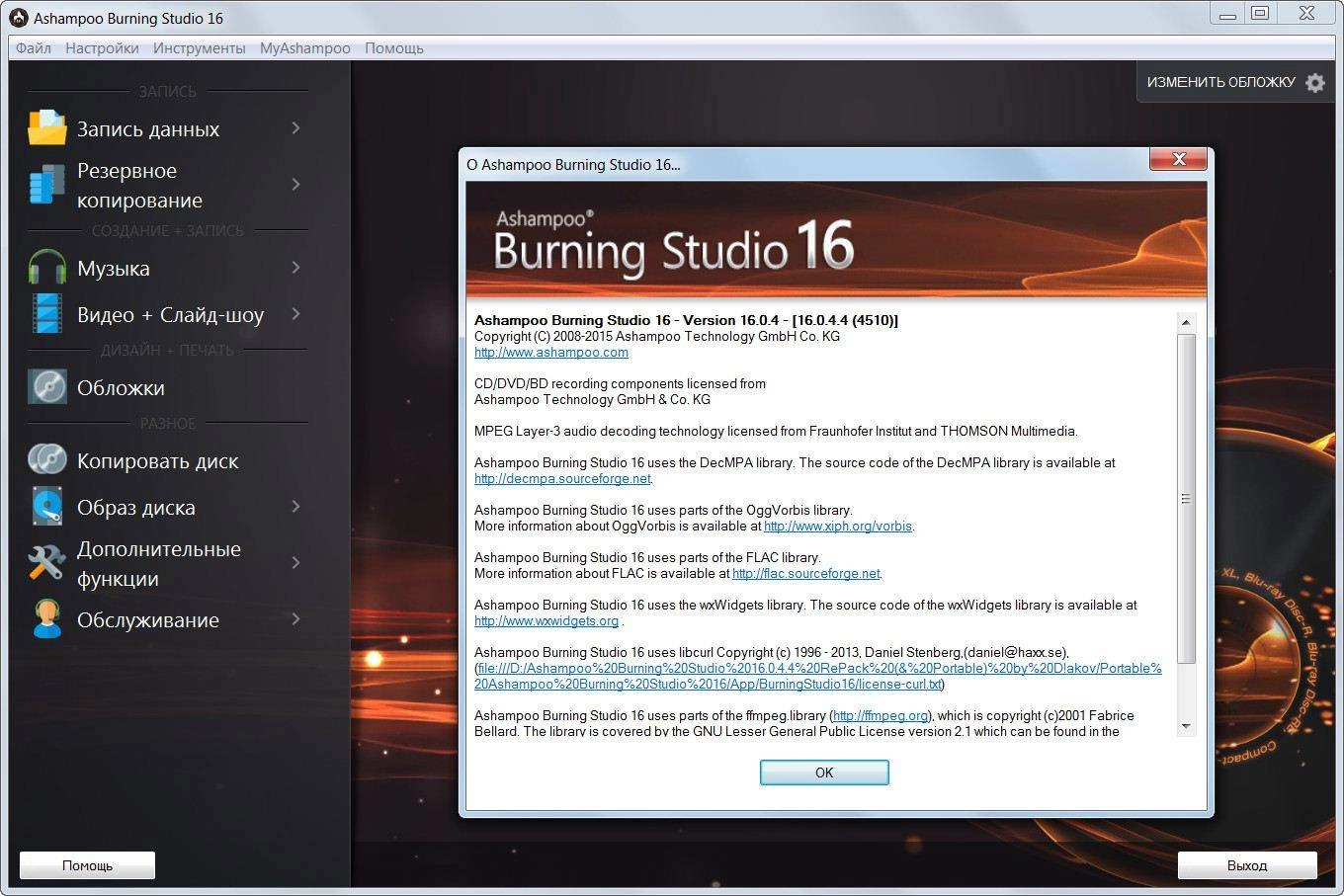This screenshot has width=1344, height=896.
Task: Open the Файл menu
Action: (34, 47)
